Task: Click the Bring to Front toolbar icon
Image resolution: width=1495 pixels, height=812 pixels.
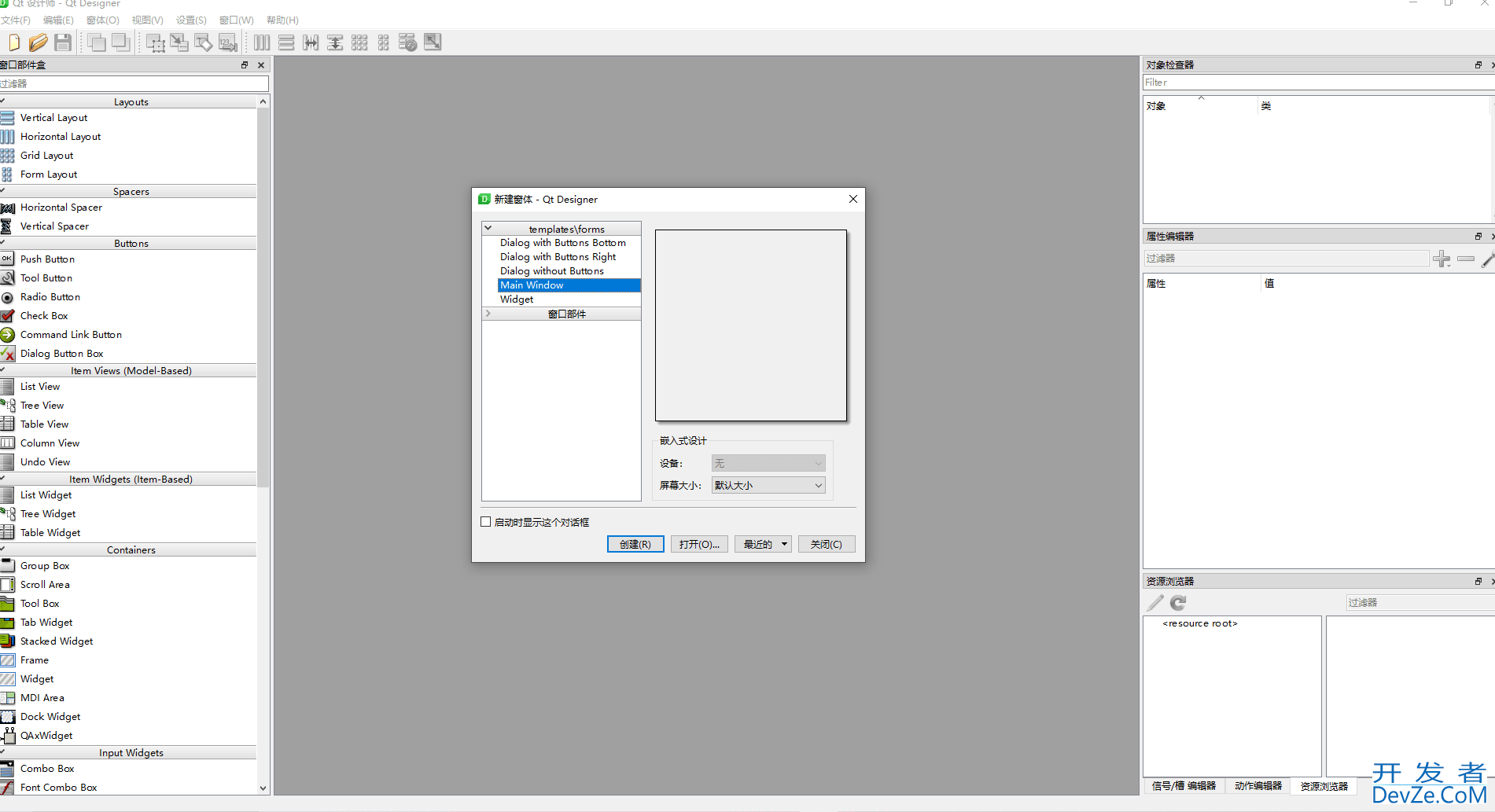Action: click(x=97, y=42)
